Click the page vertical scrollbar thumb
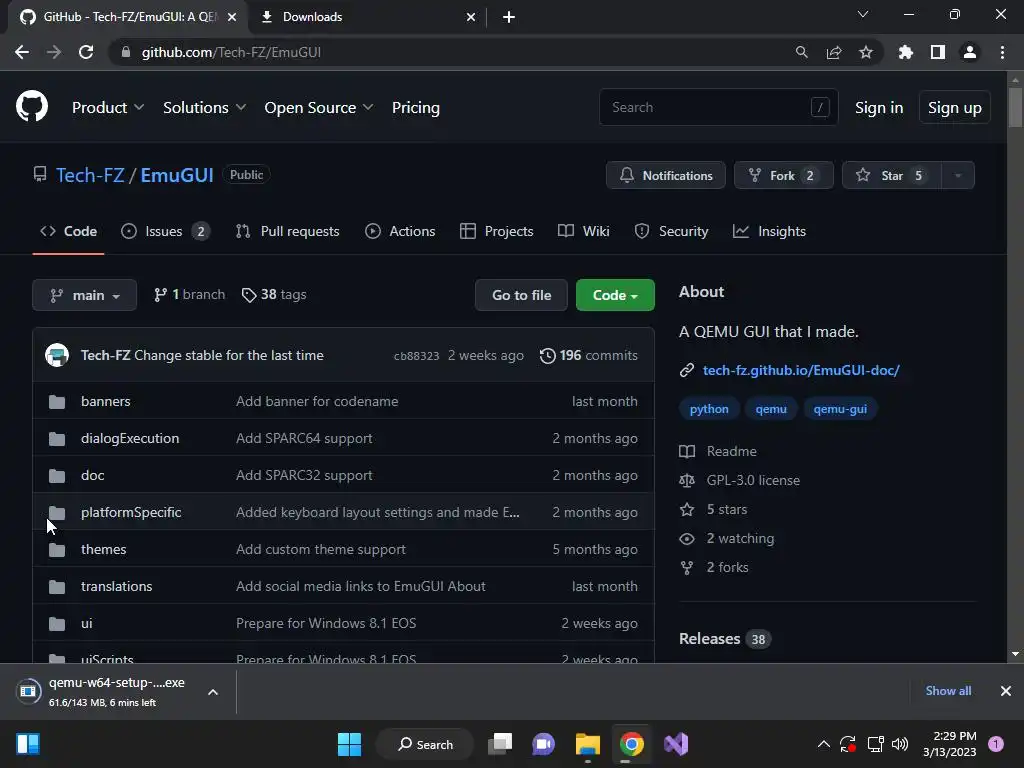The height and width of the screenshot is (768, 1024). (1015, 107)
